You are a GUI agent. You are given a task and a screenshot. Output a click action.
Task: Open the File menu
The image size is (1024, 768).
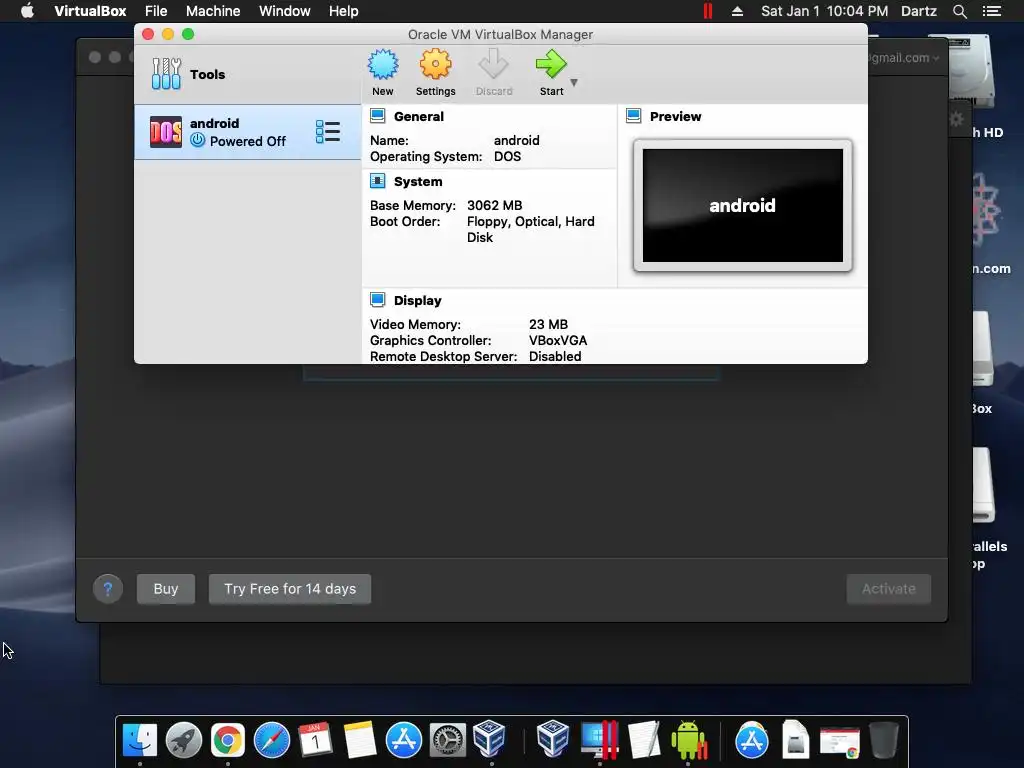pyautogui.click(x=156, y=11)
